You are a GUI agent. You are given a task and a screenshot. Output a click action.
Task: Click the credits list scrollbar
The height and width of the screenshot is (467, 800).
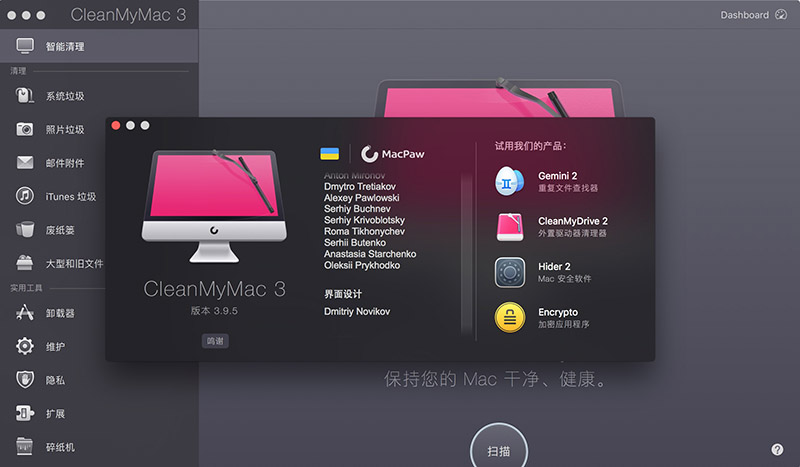[x=466, y=254]
